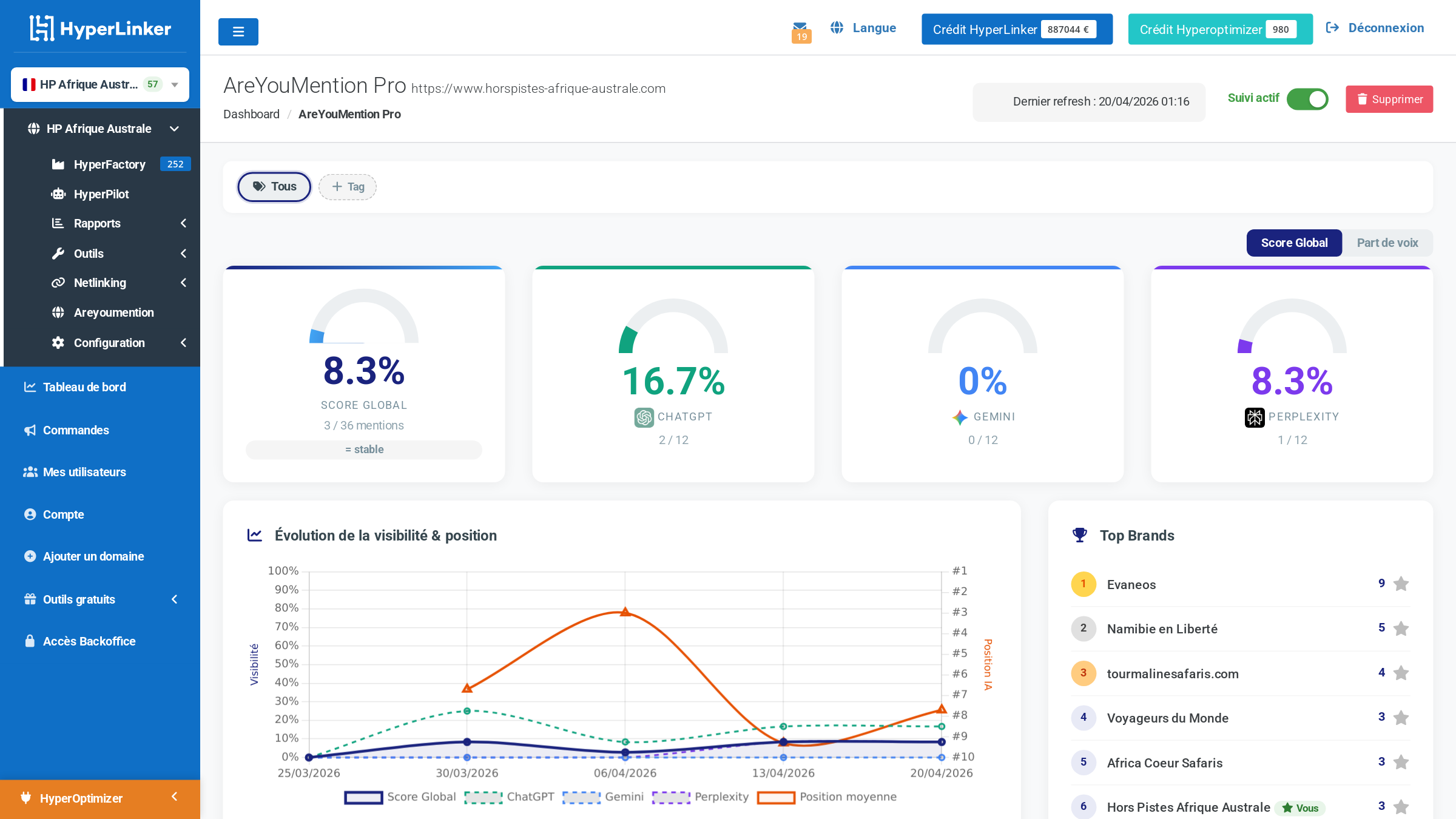The height and width of the screenshot is (819, 1456).
Task: Toggle favorite on Namibie en Liberté
Action: [1401, 628]
